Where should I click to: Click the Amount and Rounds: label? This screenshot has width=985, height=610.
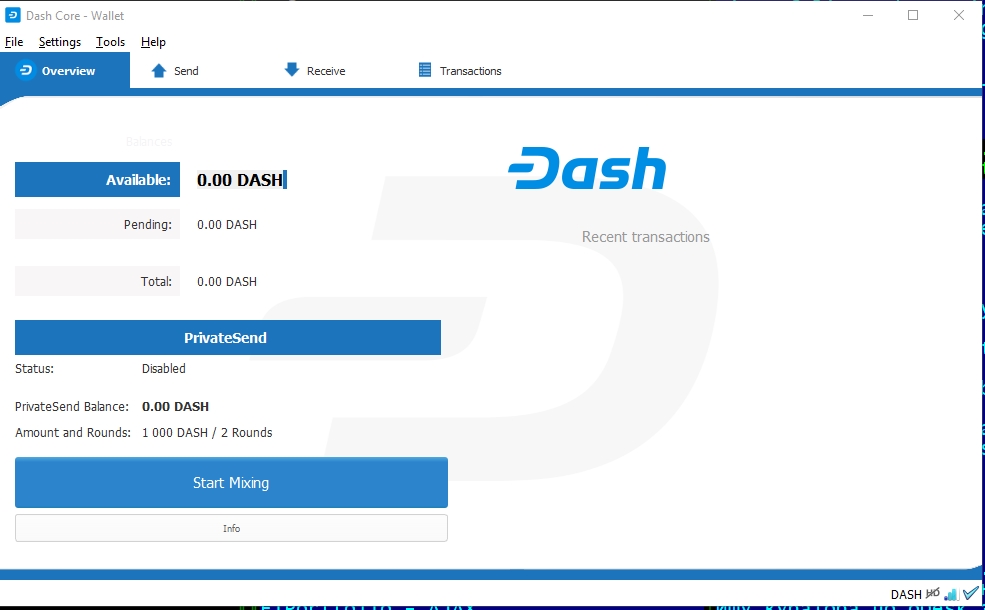point(73,433)
